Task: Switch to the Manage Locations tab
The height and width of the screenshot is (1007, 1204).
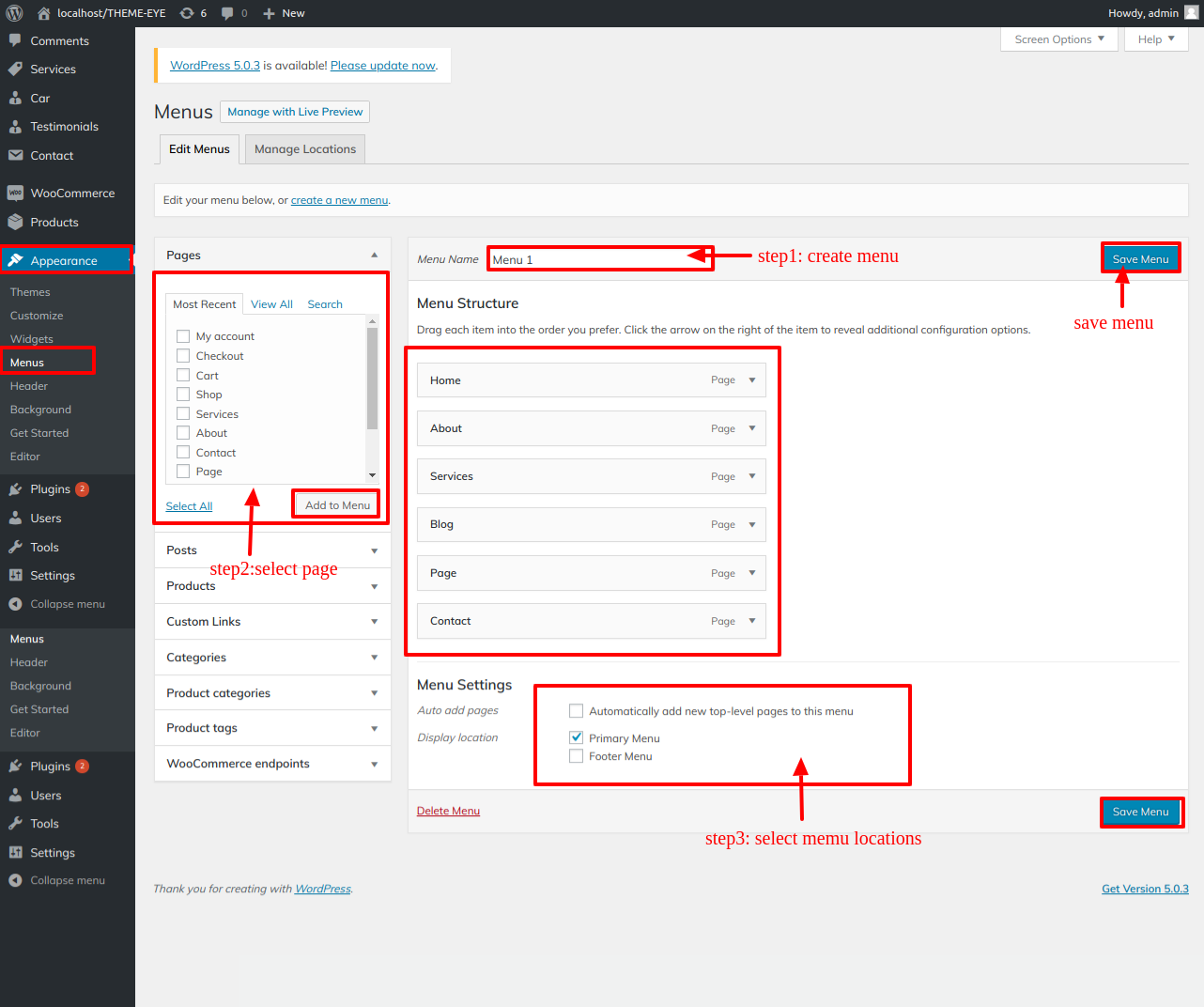Action: coord(304,148)
